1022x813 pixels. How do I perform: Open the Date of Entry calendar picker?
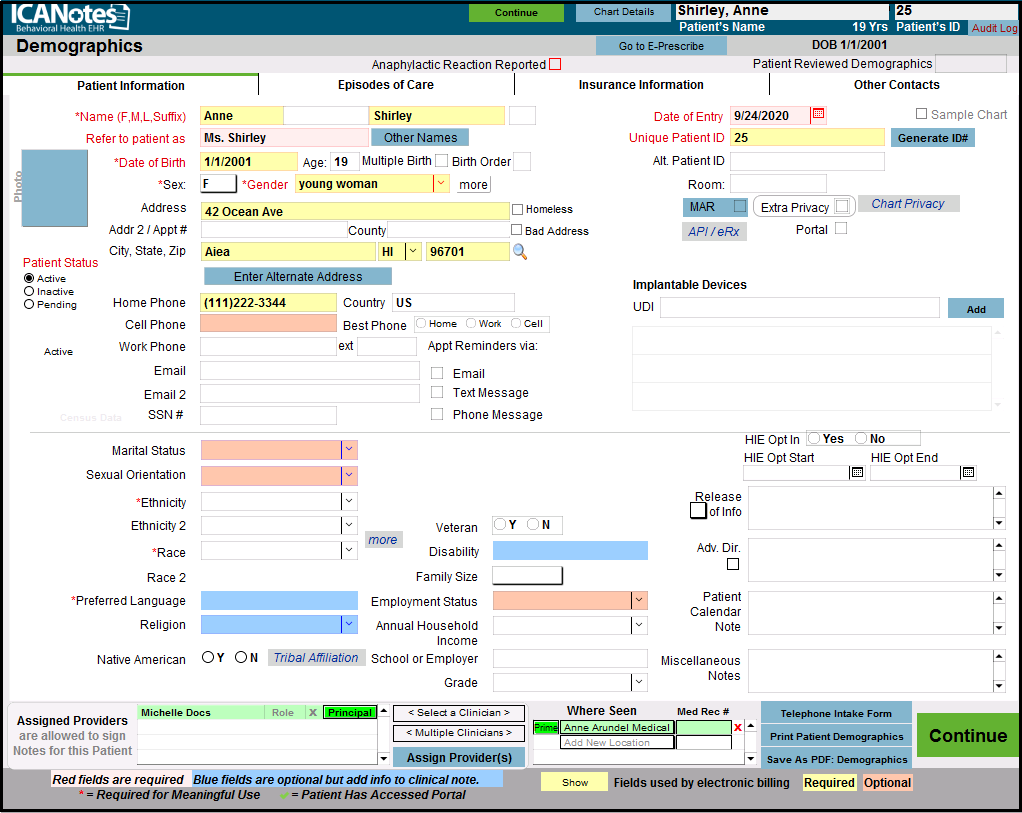(x=818, y=114)
